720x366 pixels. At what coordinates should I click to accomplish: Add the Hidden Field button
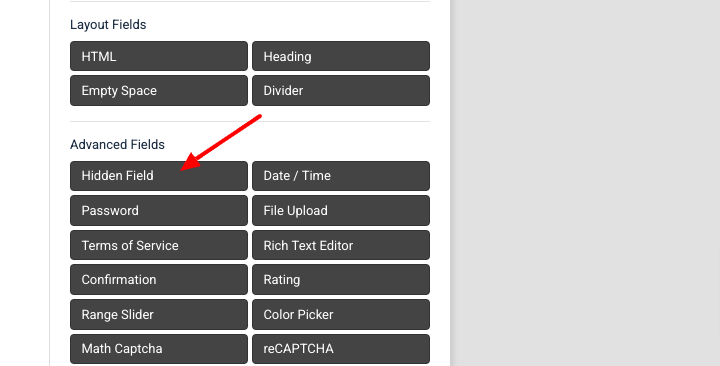pos(159,176)
